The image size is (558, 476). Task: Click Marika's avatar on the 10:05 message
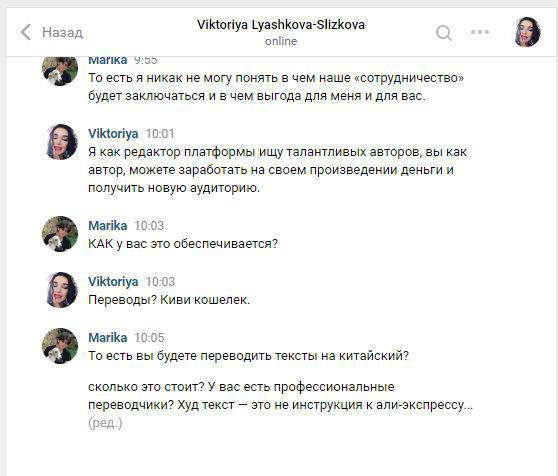pos(60,345)
